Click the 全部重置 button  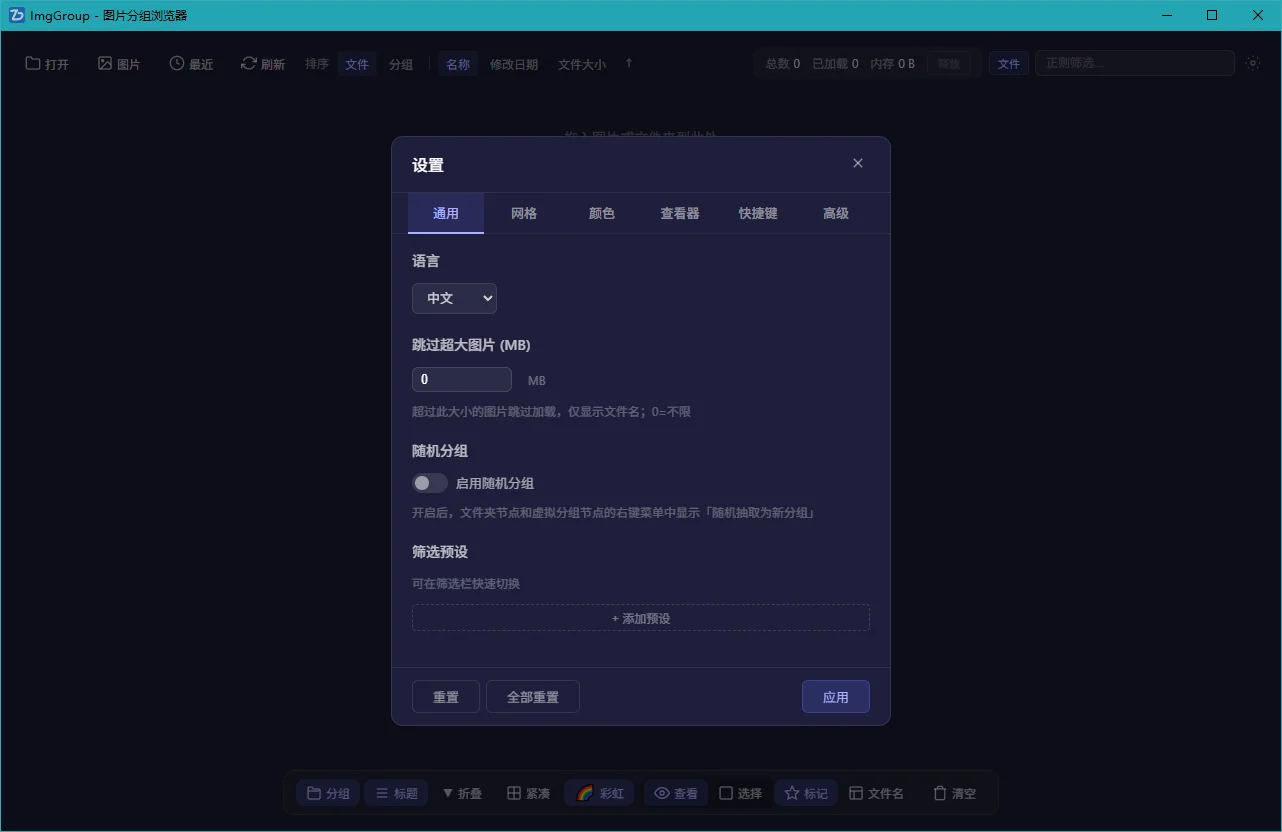coord(533,697)
